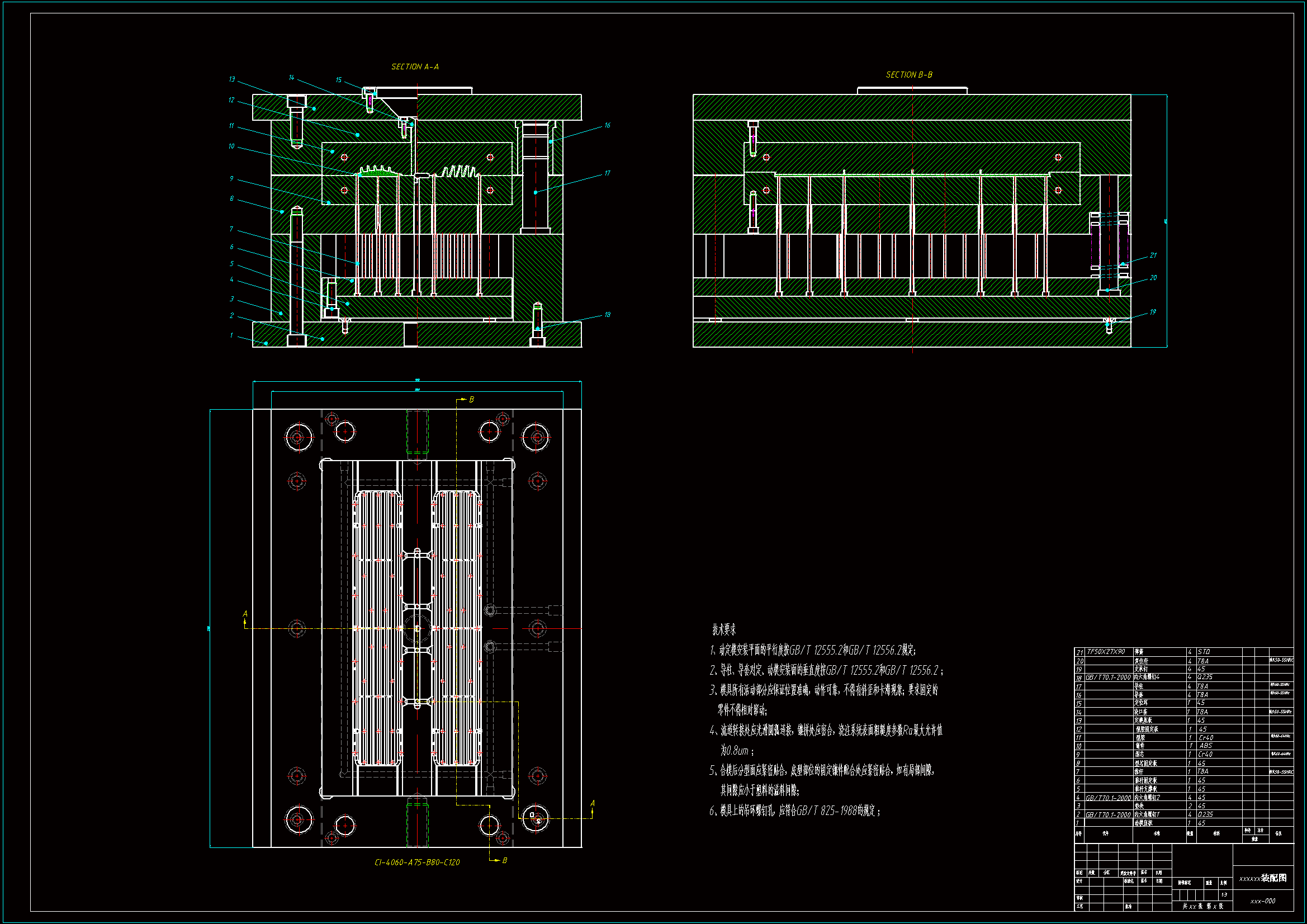The width and height of the screenshot is (1307, 924).
Task: Click the SECTION B-B title label
Action: click(x=908, y=74)
